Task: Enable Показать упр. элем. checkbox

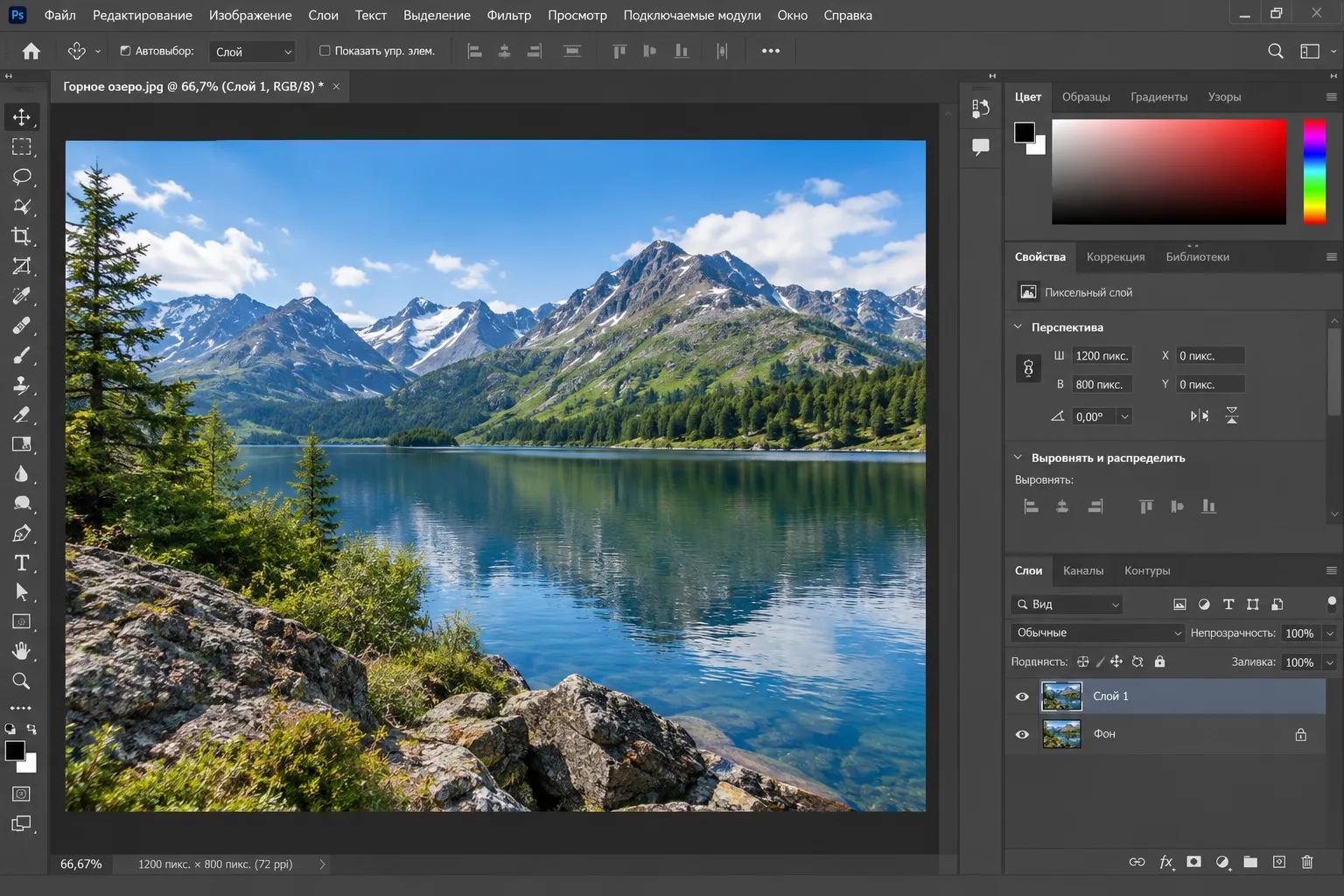Action: 325,51
